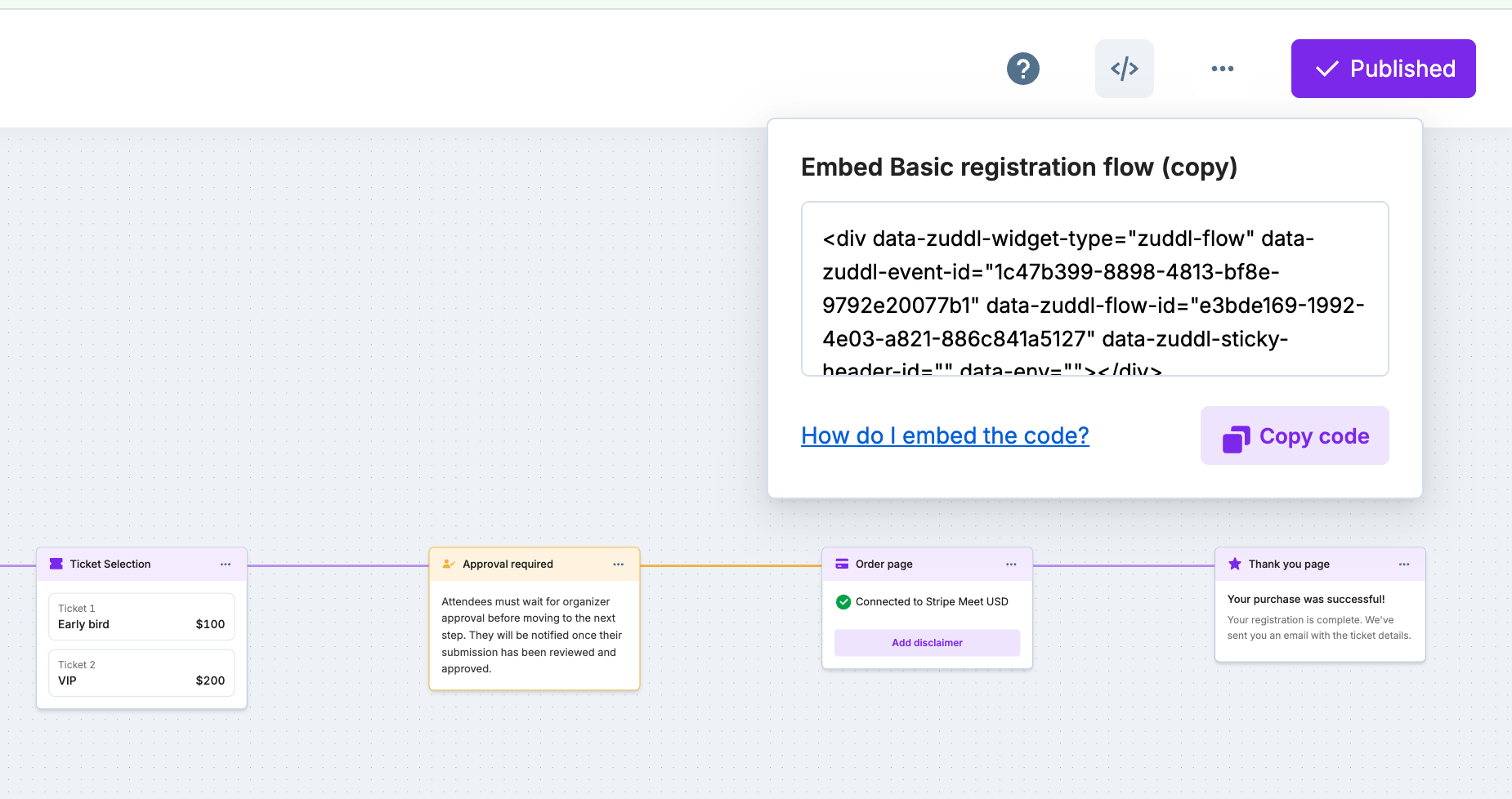Screen dimensions: 1512x799
Task: Click the Published status button
Action: pyautogui.click(x=1383, y=69)
